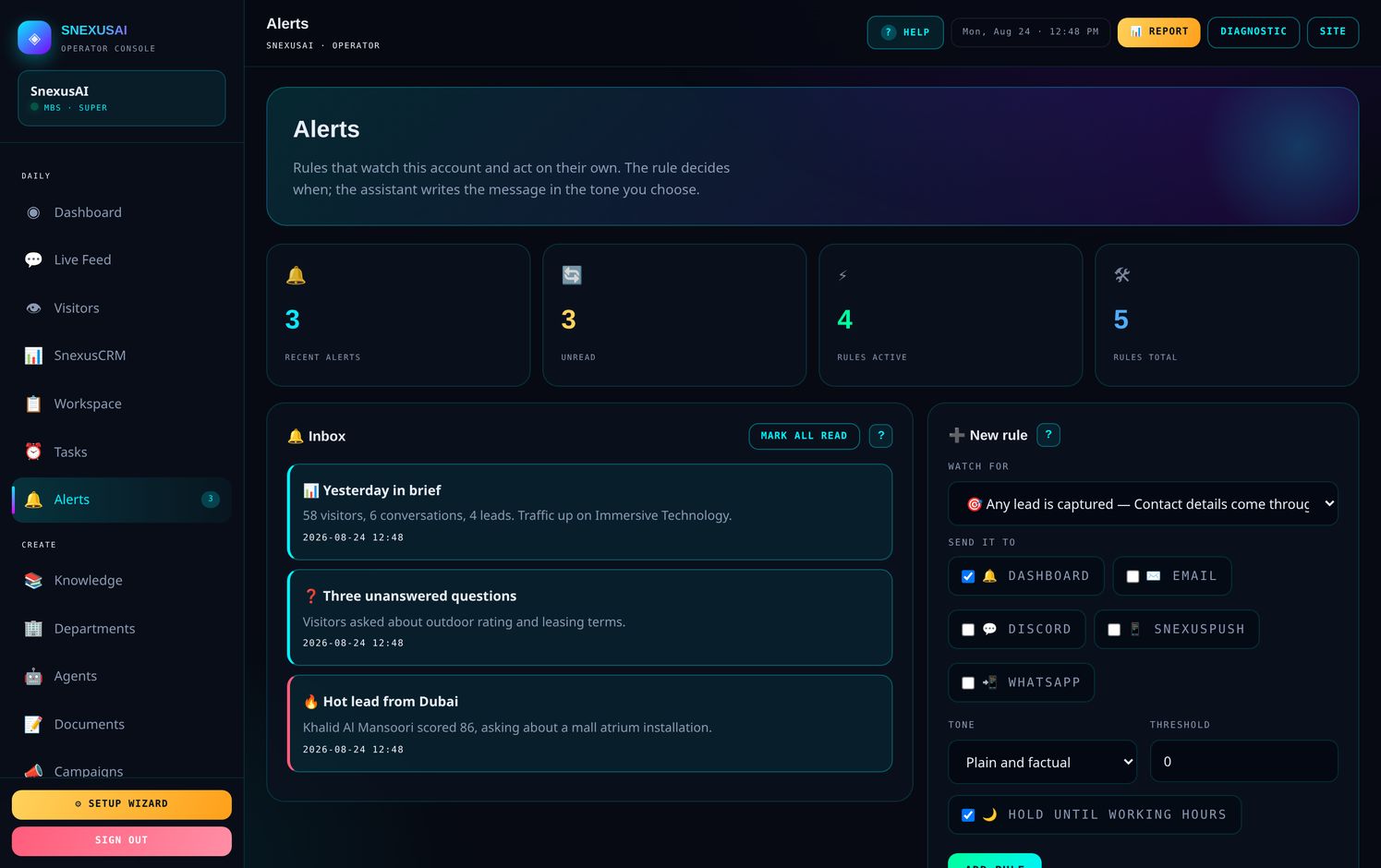Viewport: 1381px width, 868px height.
Task: Toggle Hold Until Working Hours checkbox
Action: pos(968,815)
